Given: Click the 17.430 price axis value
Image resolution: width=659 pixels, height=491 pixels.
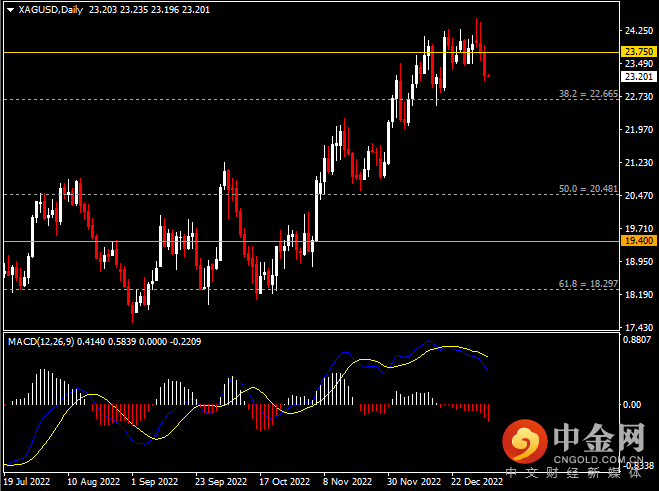Looking at the screenshot, I should tap(636, 328).
